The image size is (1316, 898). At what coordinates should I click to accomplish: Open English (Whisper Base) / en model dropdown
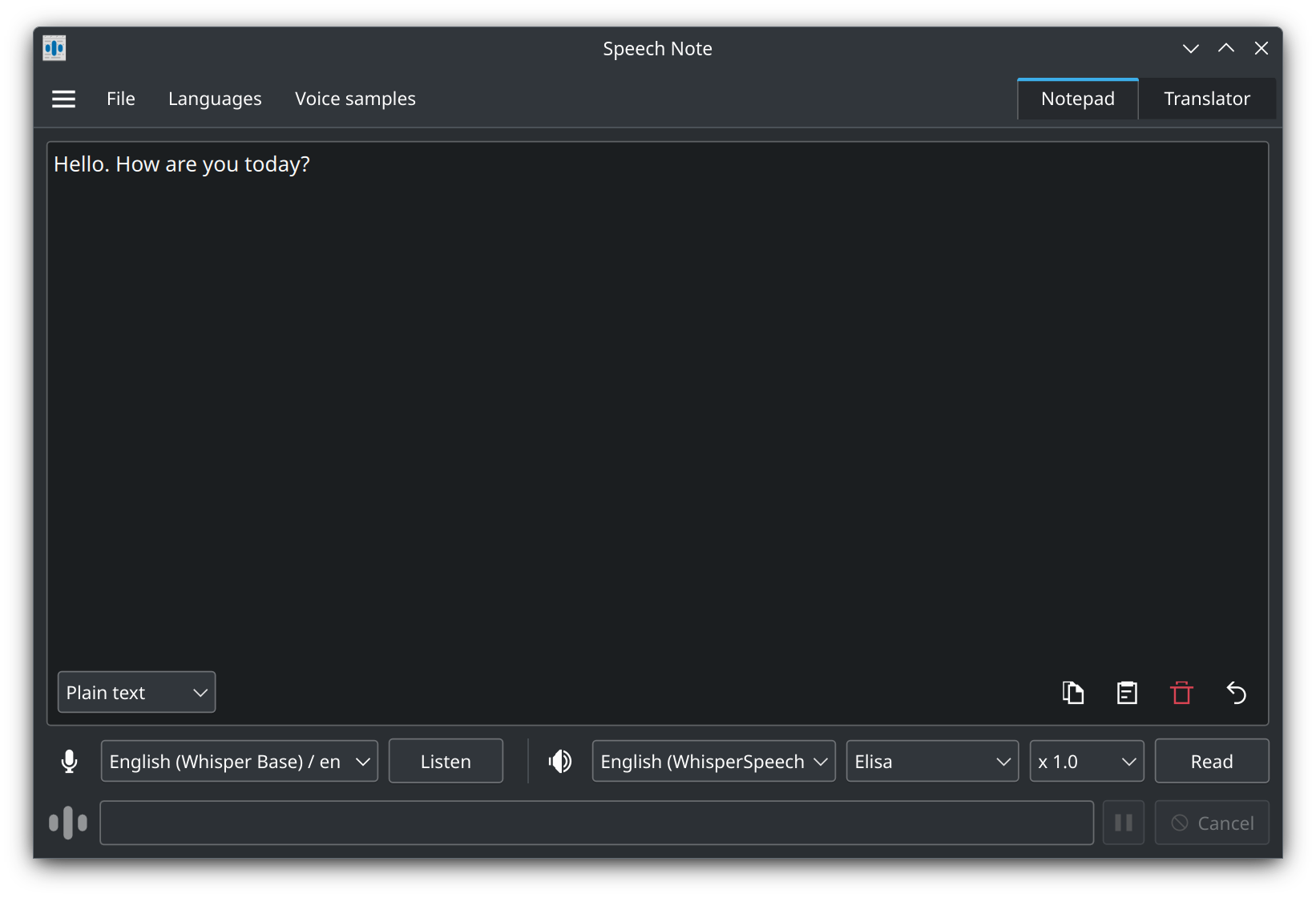[x=239, y=761]
